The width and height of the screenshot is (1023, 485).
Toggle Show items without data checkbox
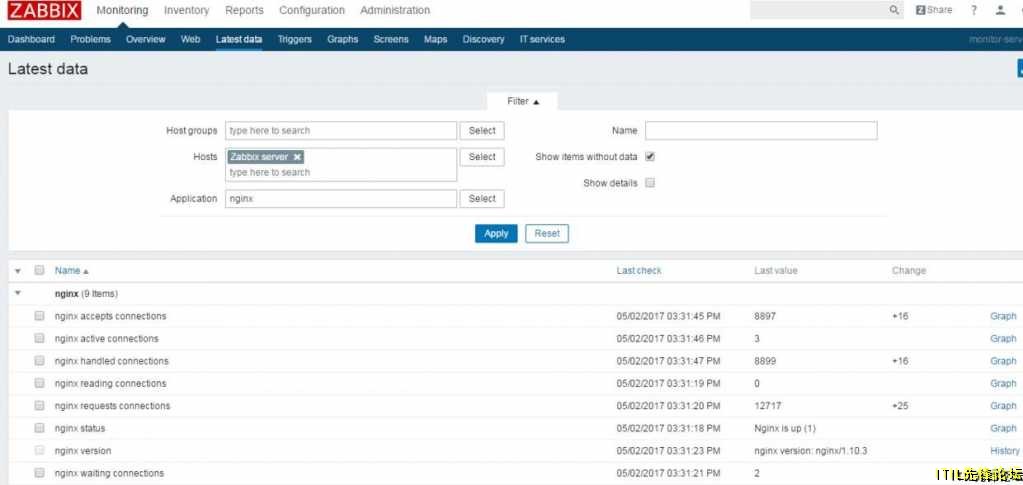pos(650,157)
